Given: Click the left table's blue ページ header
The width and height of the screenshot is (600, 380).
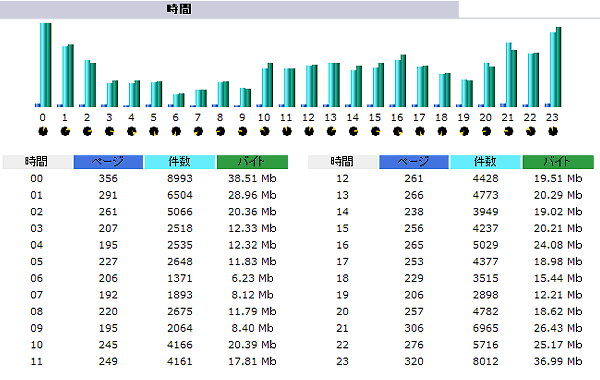Looking at the screenshot, I should click(x=108, y=161).
